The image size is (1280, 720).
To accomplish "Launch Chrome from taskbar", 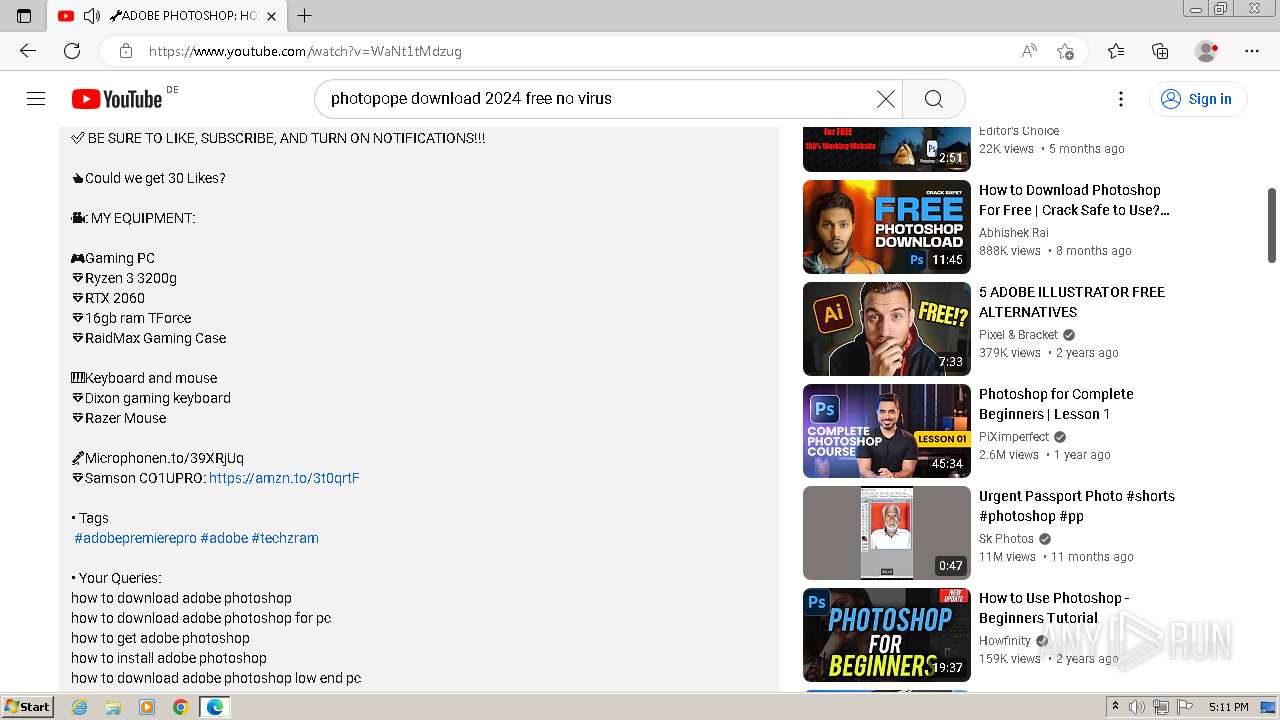I will pyautogui.click(x=180, y=707).
